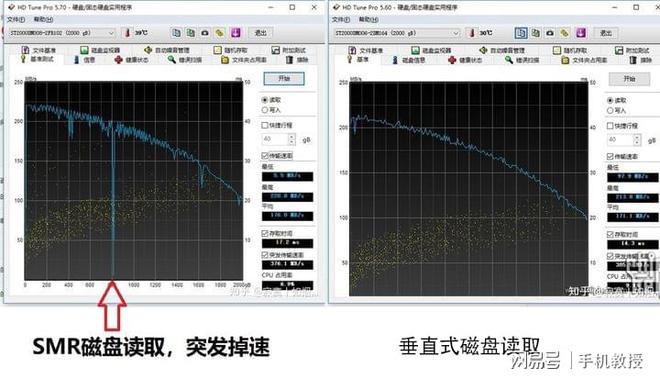Click thermometer temperature icon showing 30℃

click(472, 33)
